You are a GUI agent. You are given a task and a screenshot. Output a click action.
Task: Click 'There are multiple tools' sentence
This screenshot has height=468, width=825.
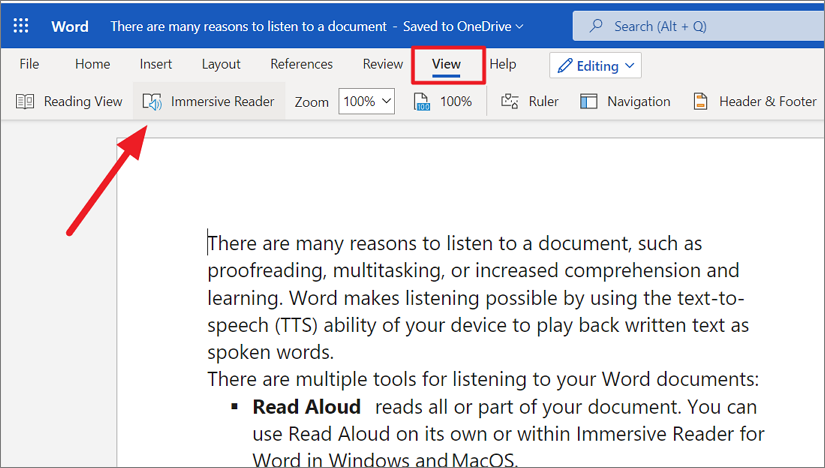point(483,379)
